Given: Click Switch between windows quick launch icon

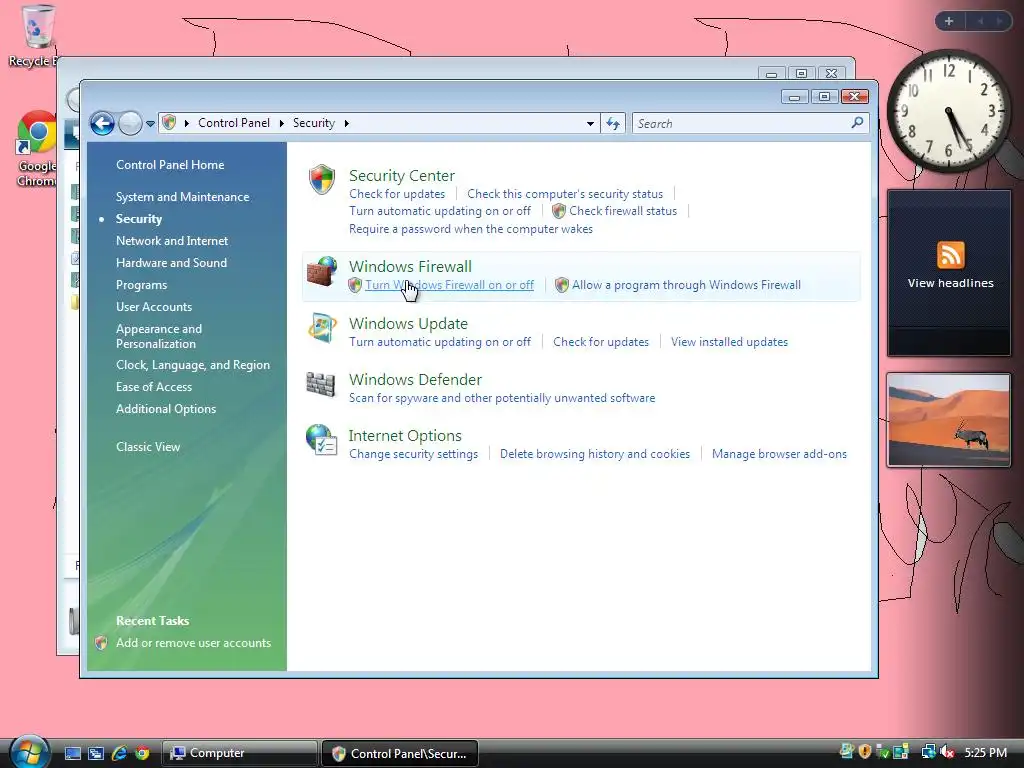Looking at the screenshot, I should pos(96,753).
